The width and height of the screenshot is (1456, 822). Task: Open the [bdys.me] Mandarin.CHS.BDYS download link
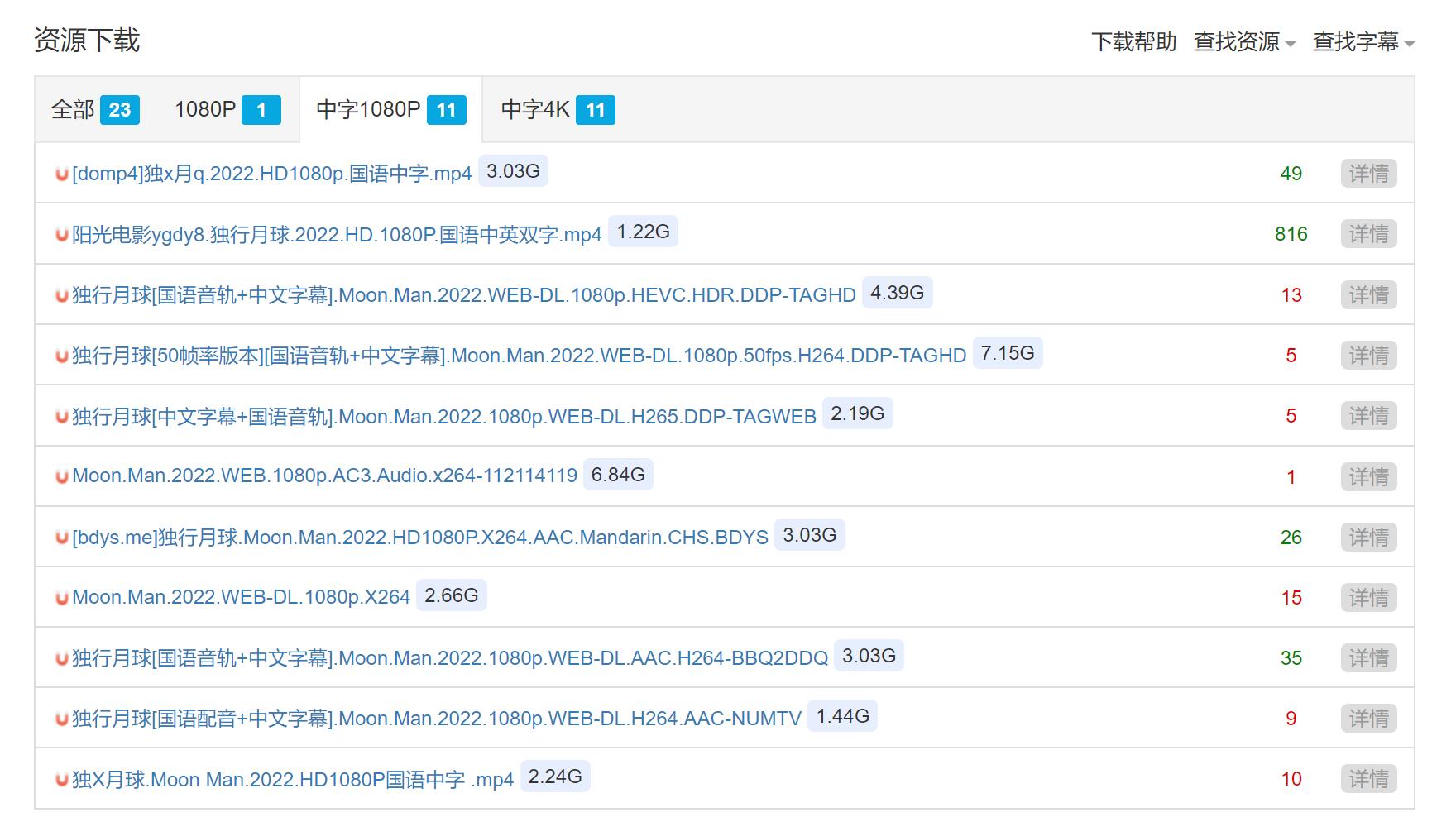pyautogui.click(x=420, y=538)
